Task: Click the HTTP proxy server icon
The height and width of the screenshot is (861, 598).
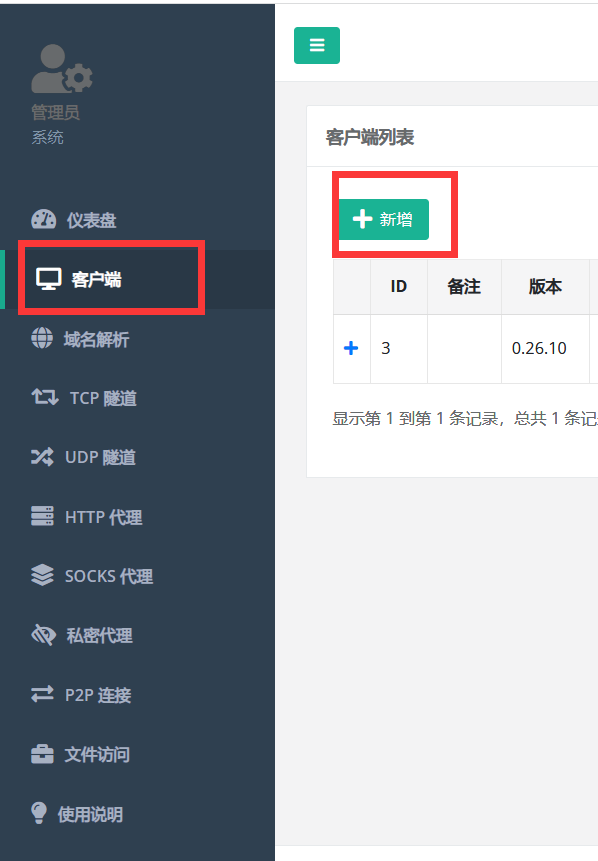Action: click(42, 516)
